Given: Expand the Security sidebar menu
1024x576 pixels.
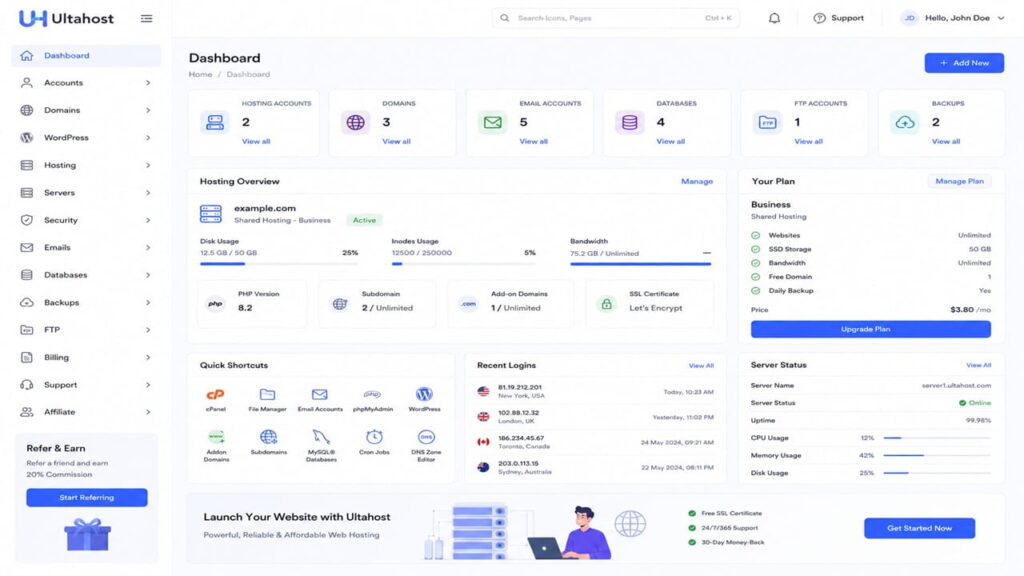Looking at the screenshot, I should click(86, 220).
